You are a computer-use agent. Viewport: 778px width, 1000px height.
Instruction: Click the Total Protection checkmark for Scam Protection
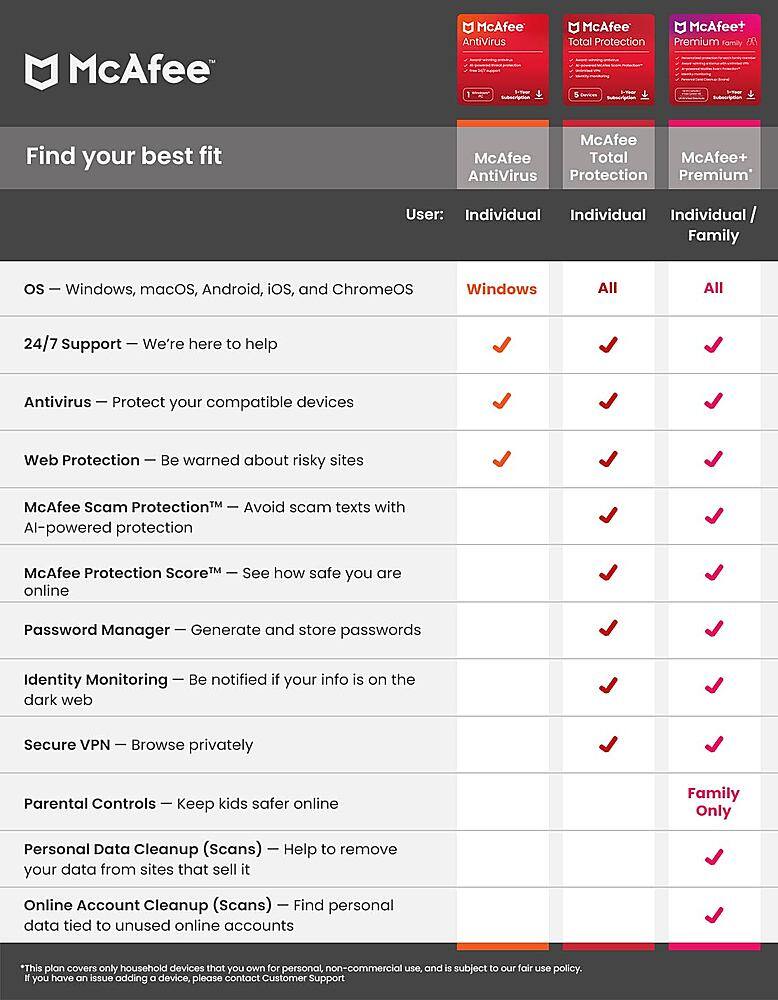tap(608, 516)
